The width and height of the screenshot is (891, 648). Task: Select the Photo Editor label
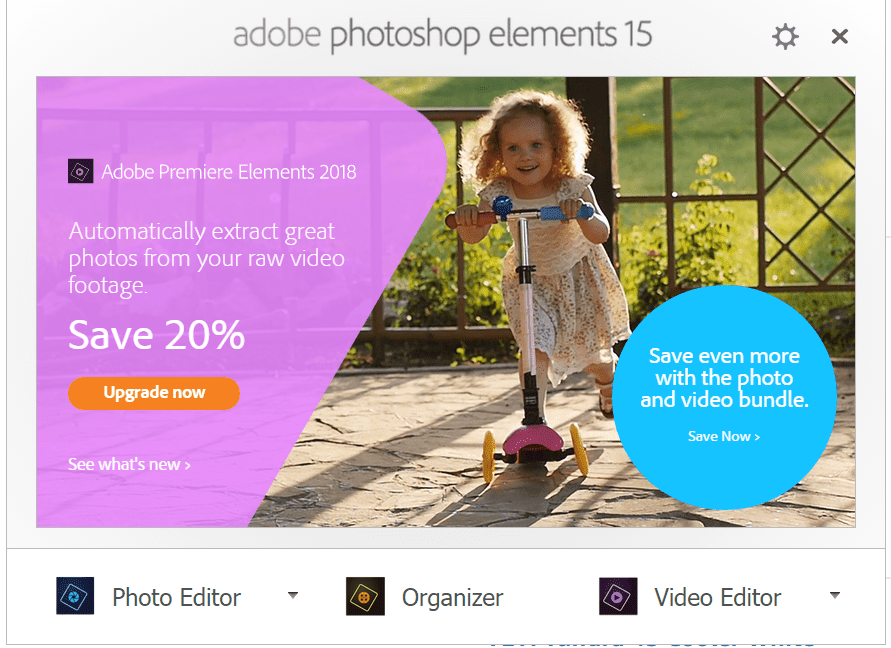point(177,597)
